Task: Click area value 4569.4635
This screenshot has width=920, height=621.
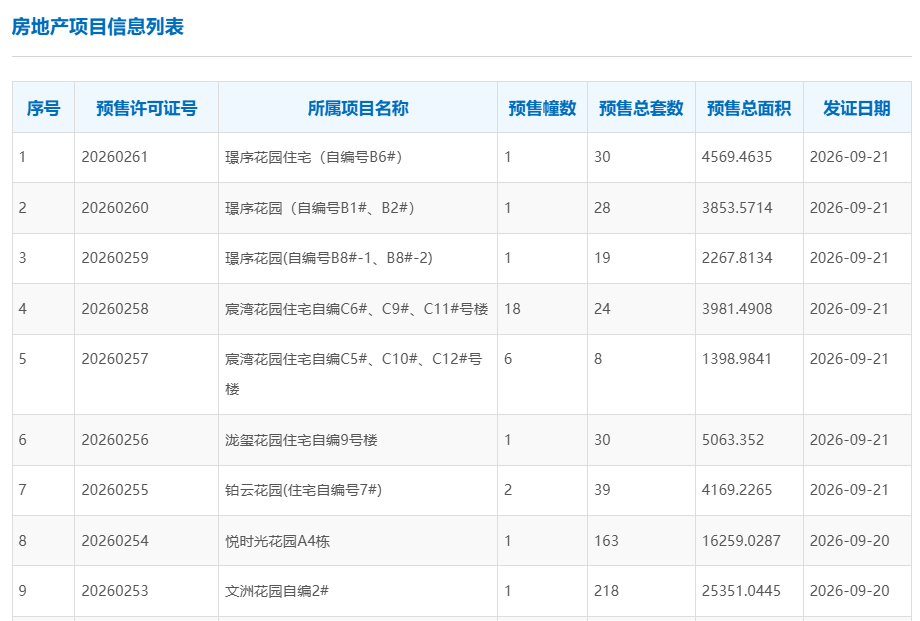Action: point(737,157)
